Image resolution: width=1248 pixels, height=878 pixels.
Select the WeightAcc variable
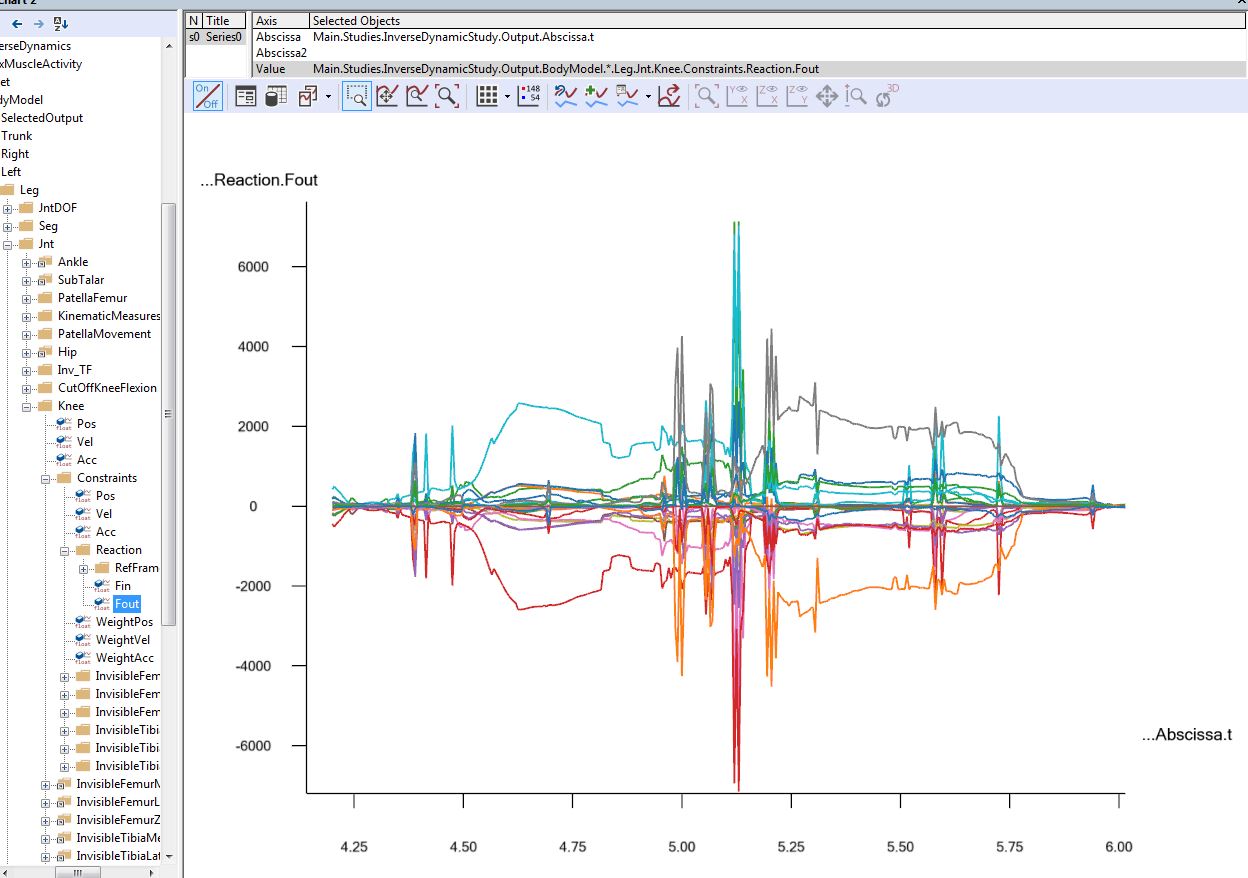pyautogui.click(x=125, y=658)
